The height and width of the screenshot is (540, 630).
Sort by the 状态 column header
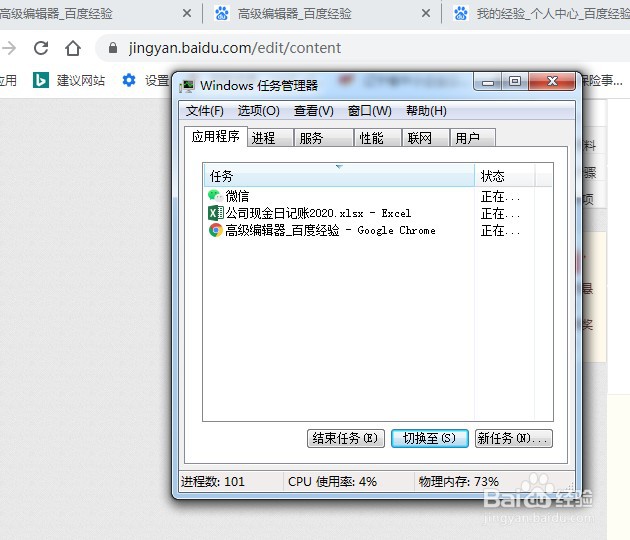[505, 176]
